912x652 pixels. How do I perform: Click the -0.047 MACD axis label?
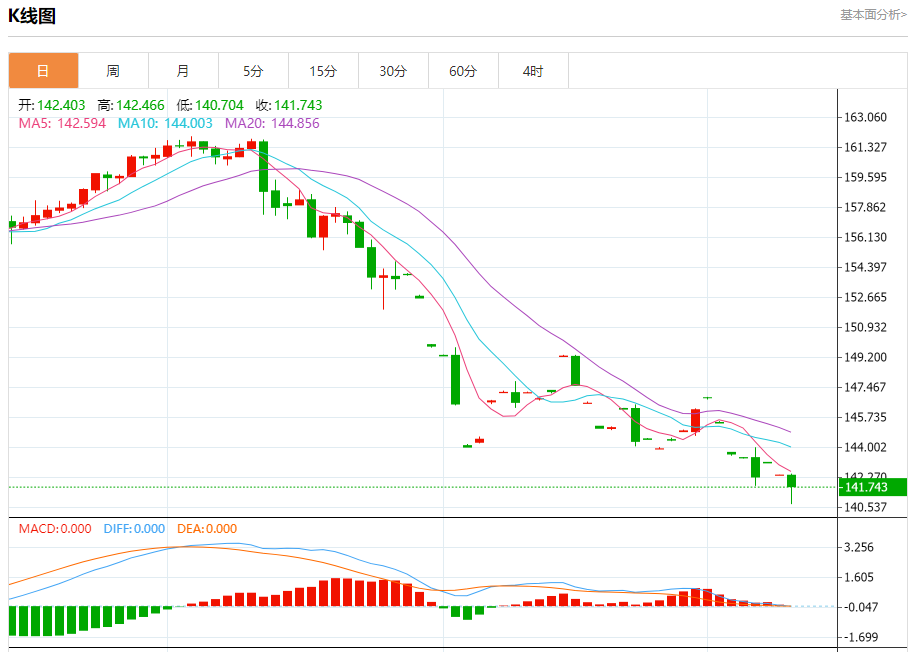pyautogui.click(x=861, y=607)
